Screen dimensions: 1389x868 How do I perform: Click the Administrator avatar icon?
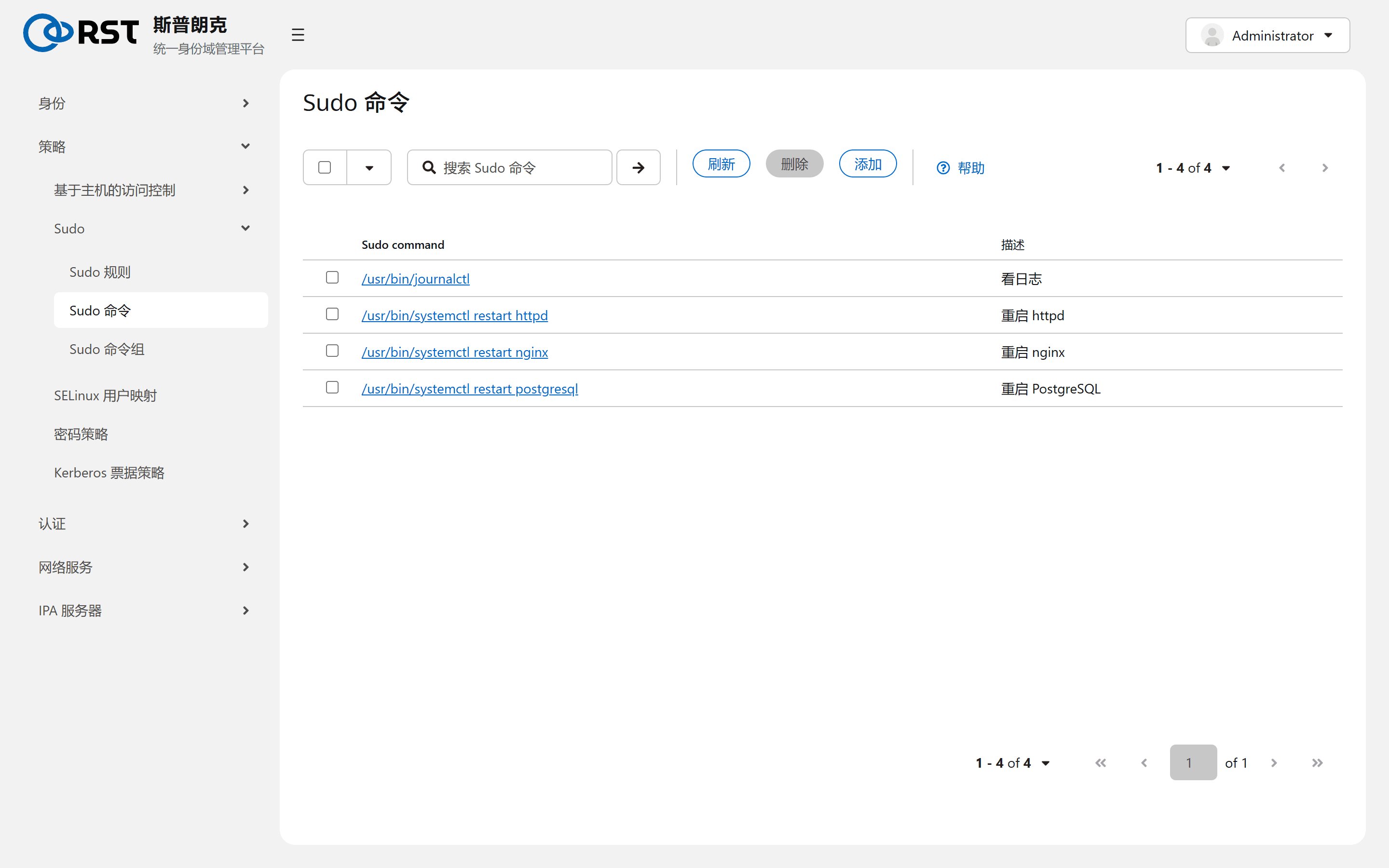1212,36
